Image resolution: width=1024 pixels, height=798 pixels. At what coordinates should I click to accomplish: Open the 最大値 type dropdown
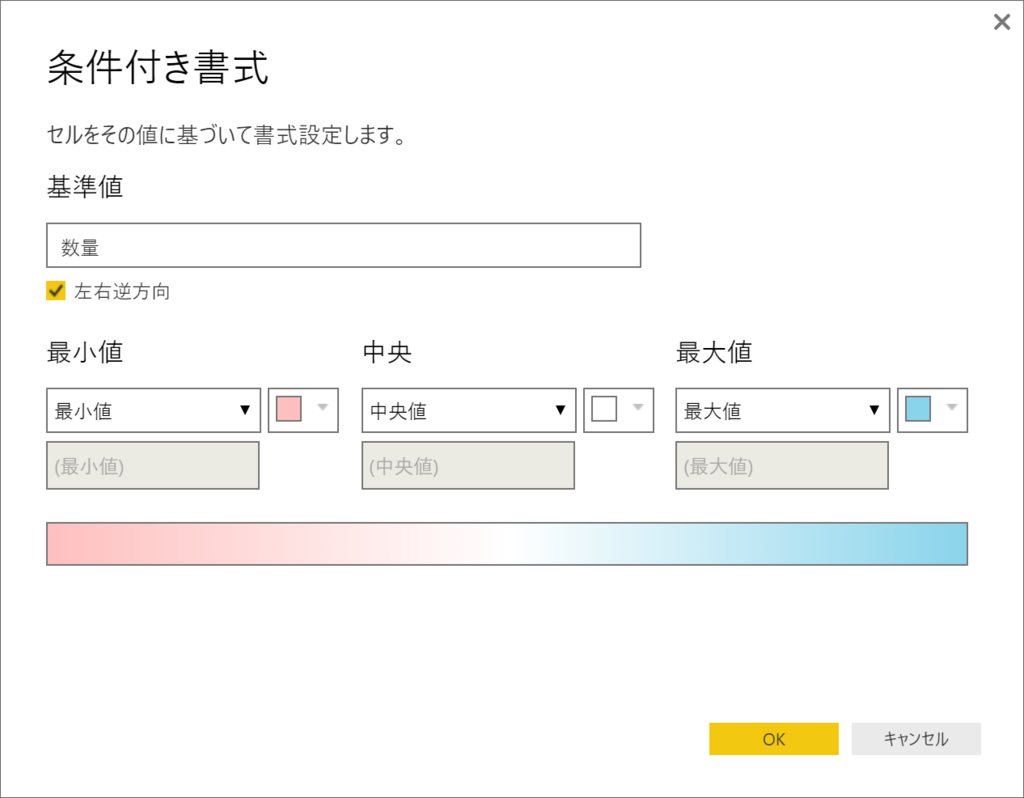click(x=782, y=410)
